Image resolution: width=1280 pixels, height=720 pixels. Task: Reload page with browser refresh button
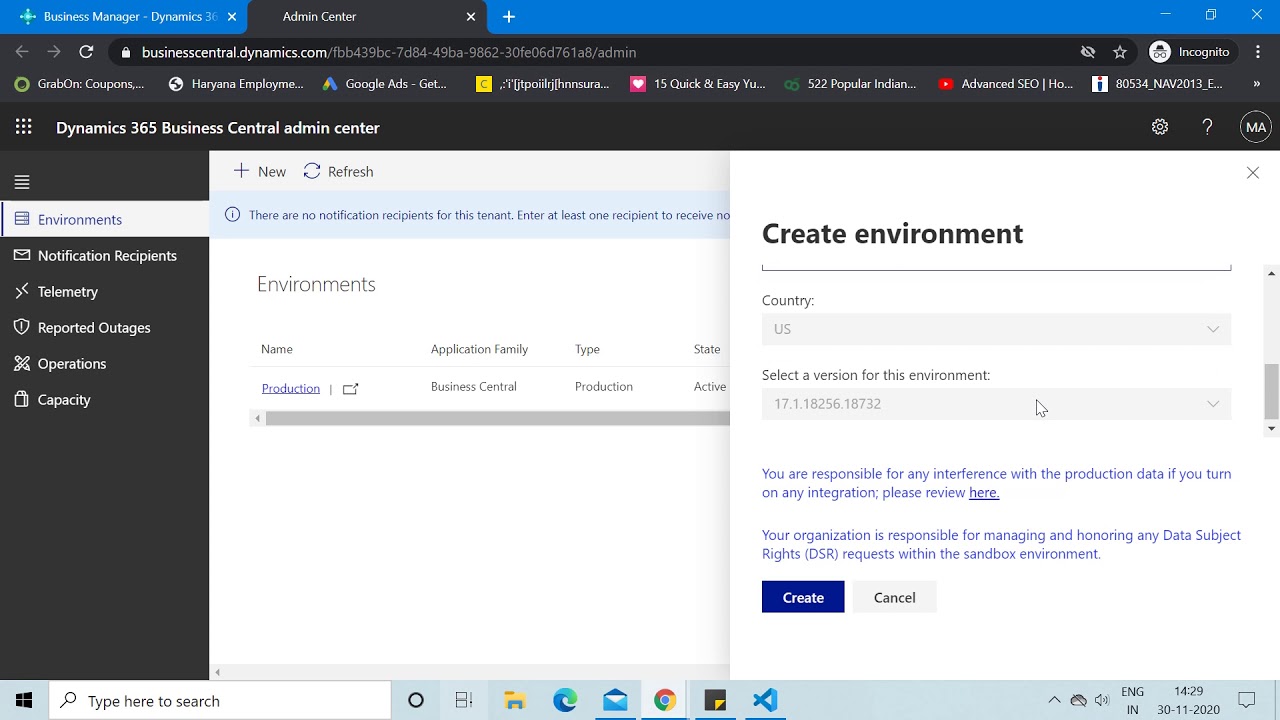click(x=86, y=52)
